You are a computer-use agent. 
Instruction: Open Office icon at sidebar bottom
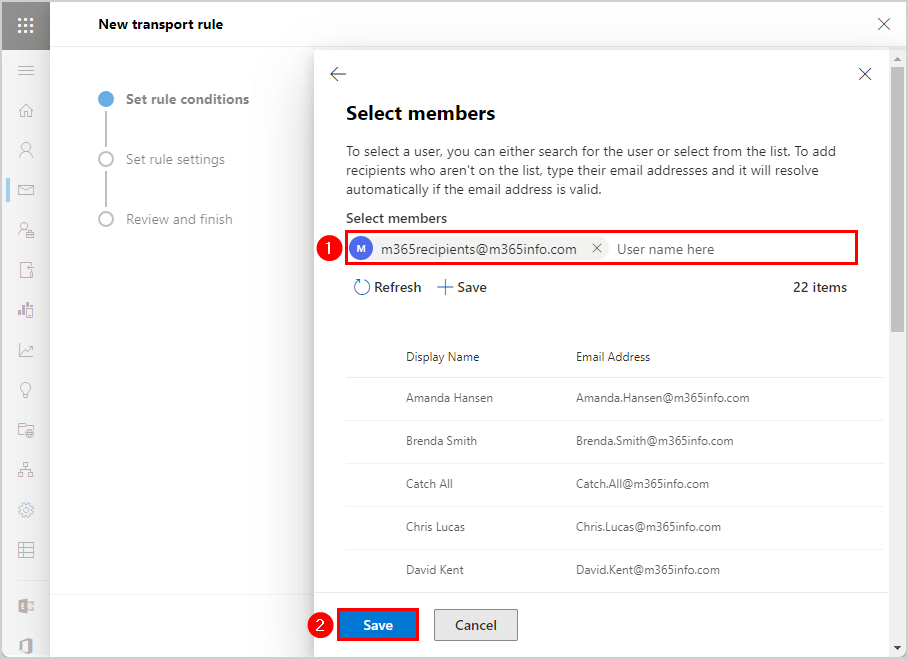coord(25,645)
